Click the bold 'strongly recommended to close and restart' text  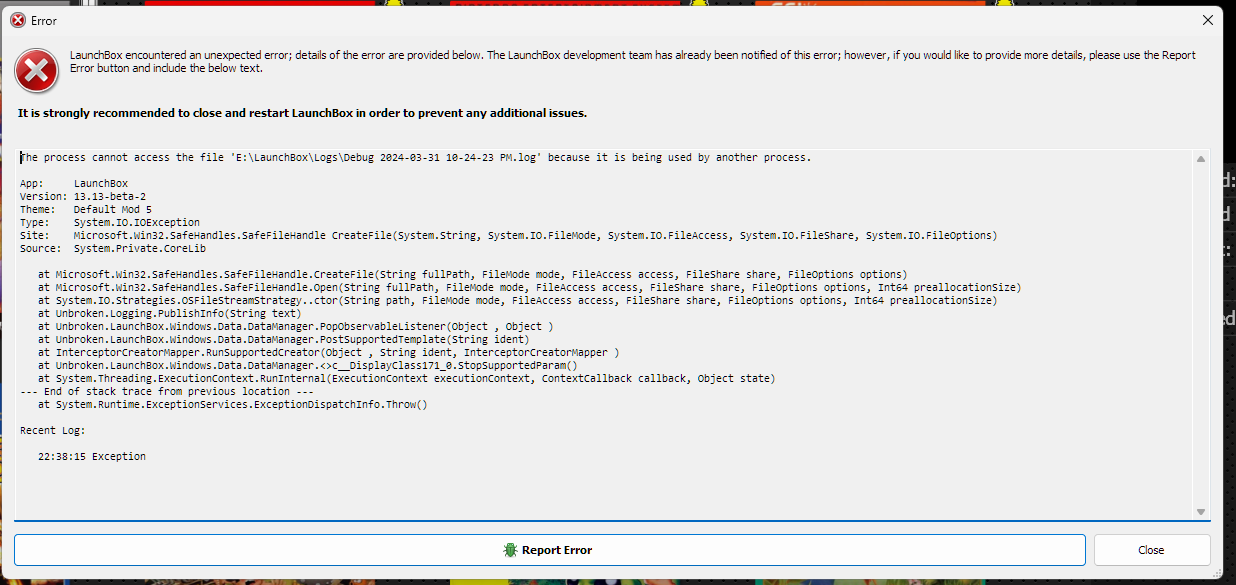click(303, 114)
